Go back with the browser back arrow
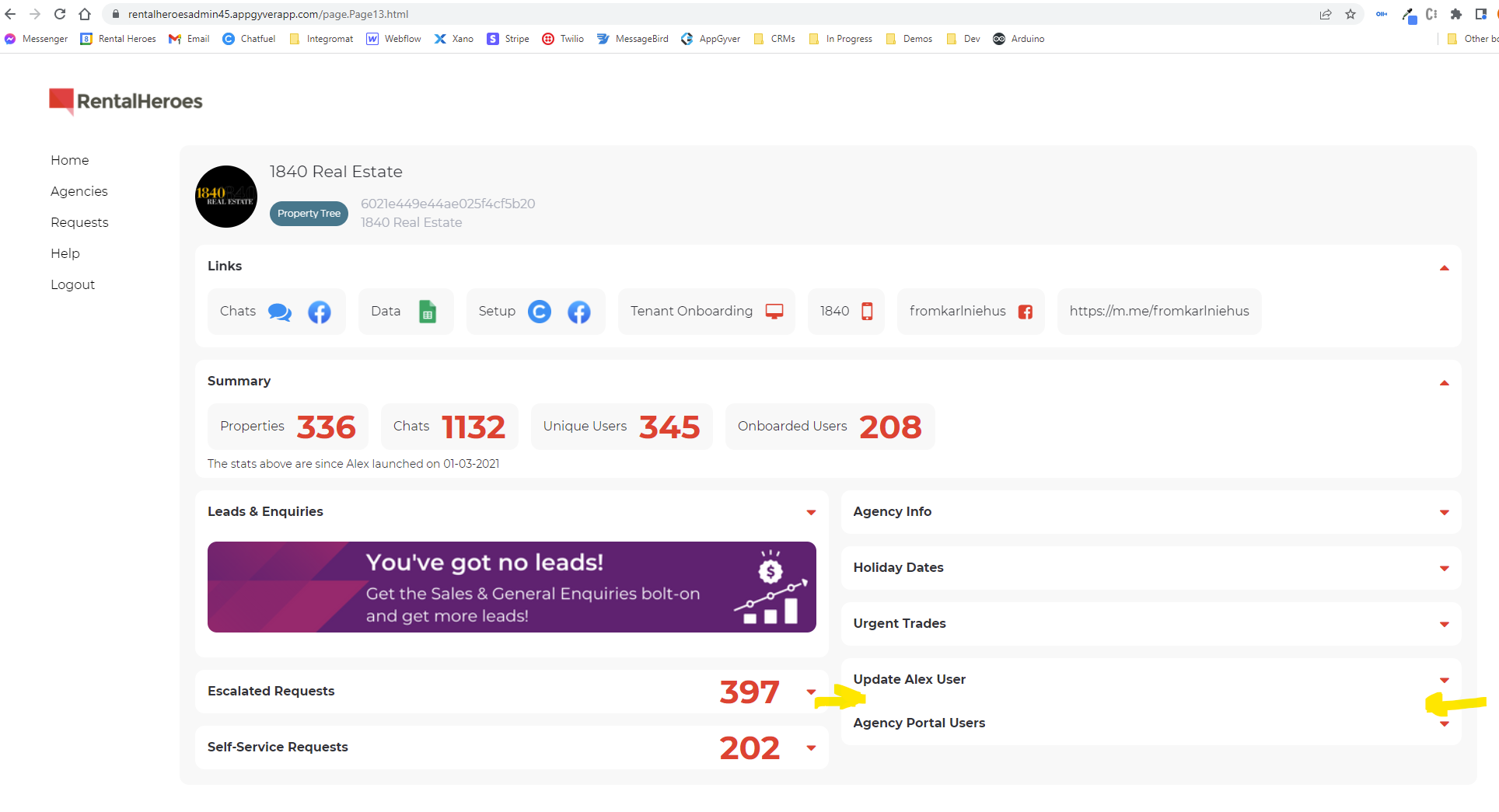Image resolution: width=1499 pixels, height=812 pixels. point(10,14)
